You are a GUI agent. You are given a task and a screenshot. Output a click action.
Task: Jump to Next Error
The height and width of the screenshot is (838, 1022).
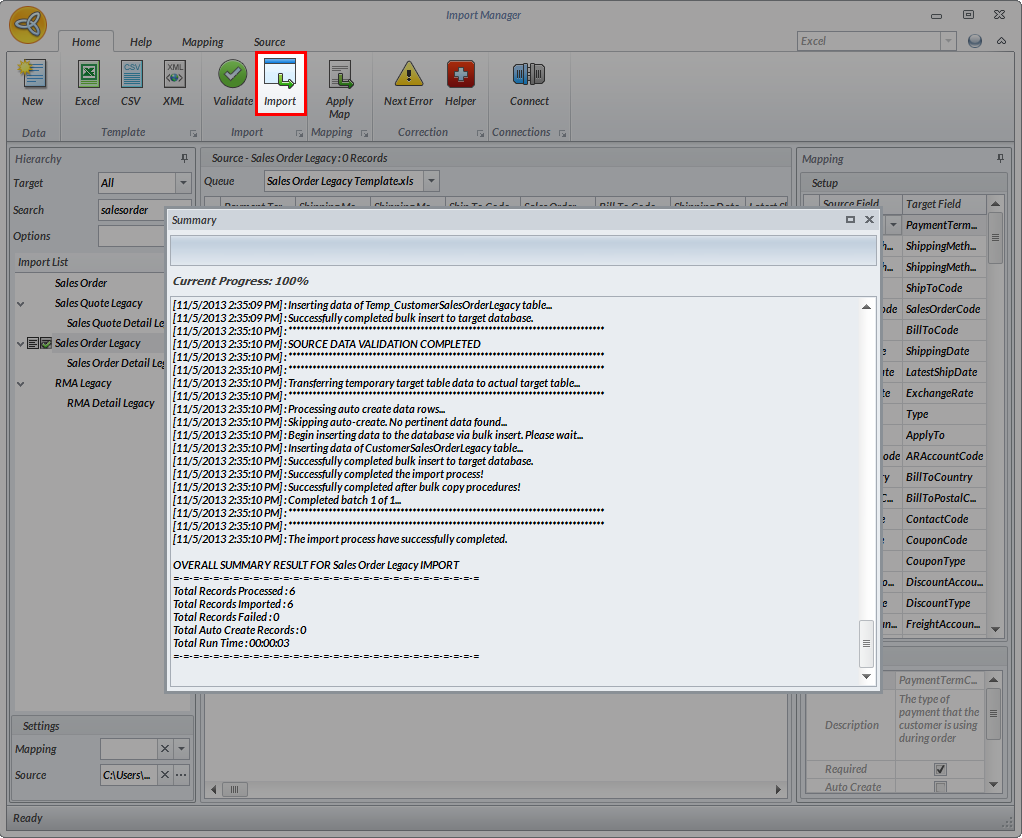click(x=408, y=82)
